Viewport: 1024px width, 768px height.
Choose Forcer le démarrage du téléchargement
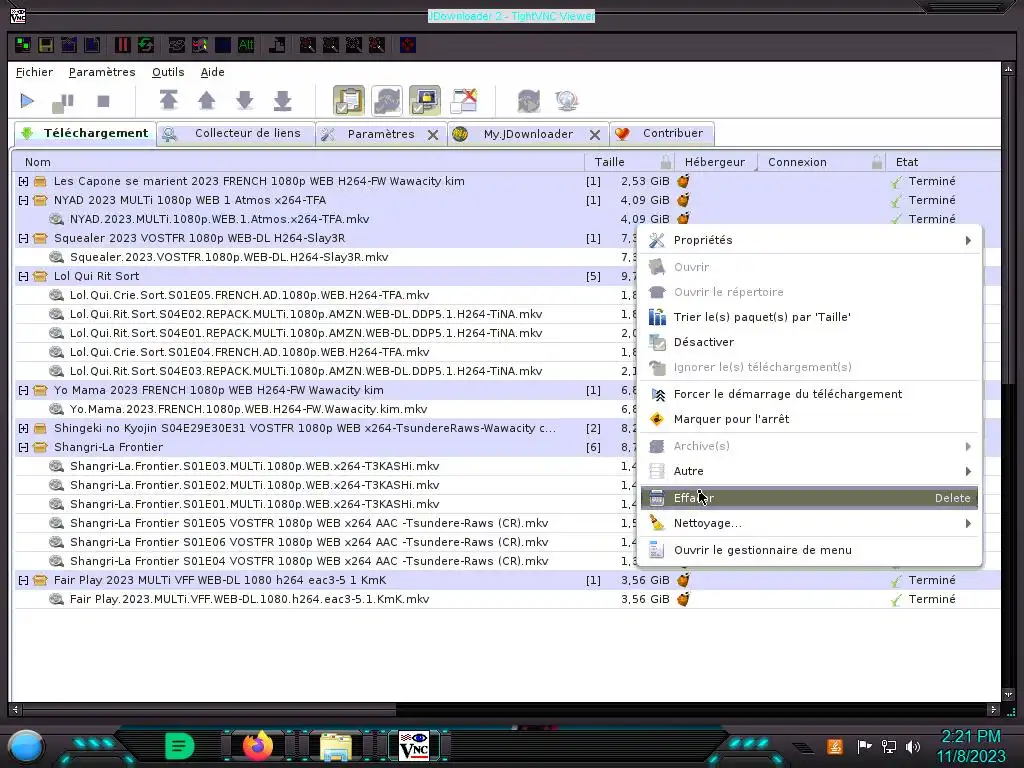pyautogui.click(x=809, y=394)
